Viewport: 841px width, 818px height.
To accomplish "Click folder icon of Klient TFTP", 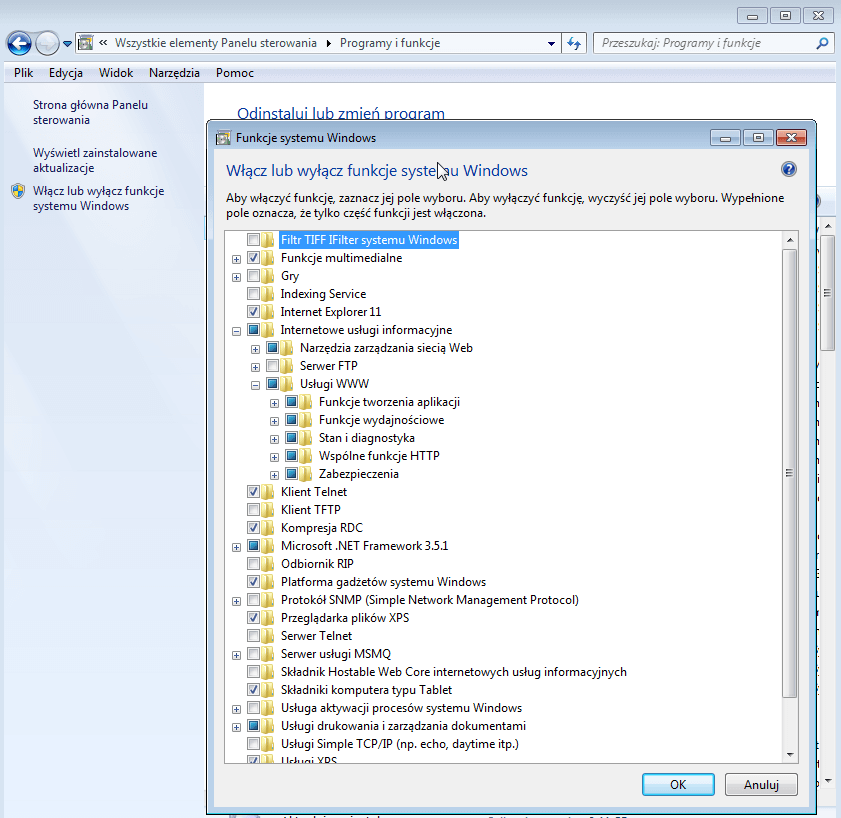I will click(x=268, y=510).
